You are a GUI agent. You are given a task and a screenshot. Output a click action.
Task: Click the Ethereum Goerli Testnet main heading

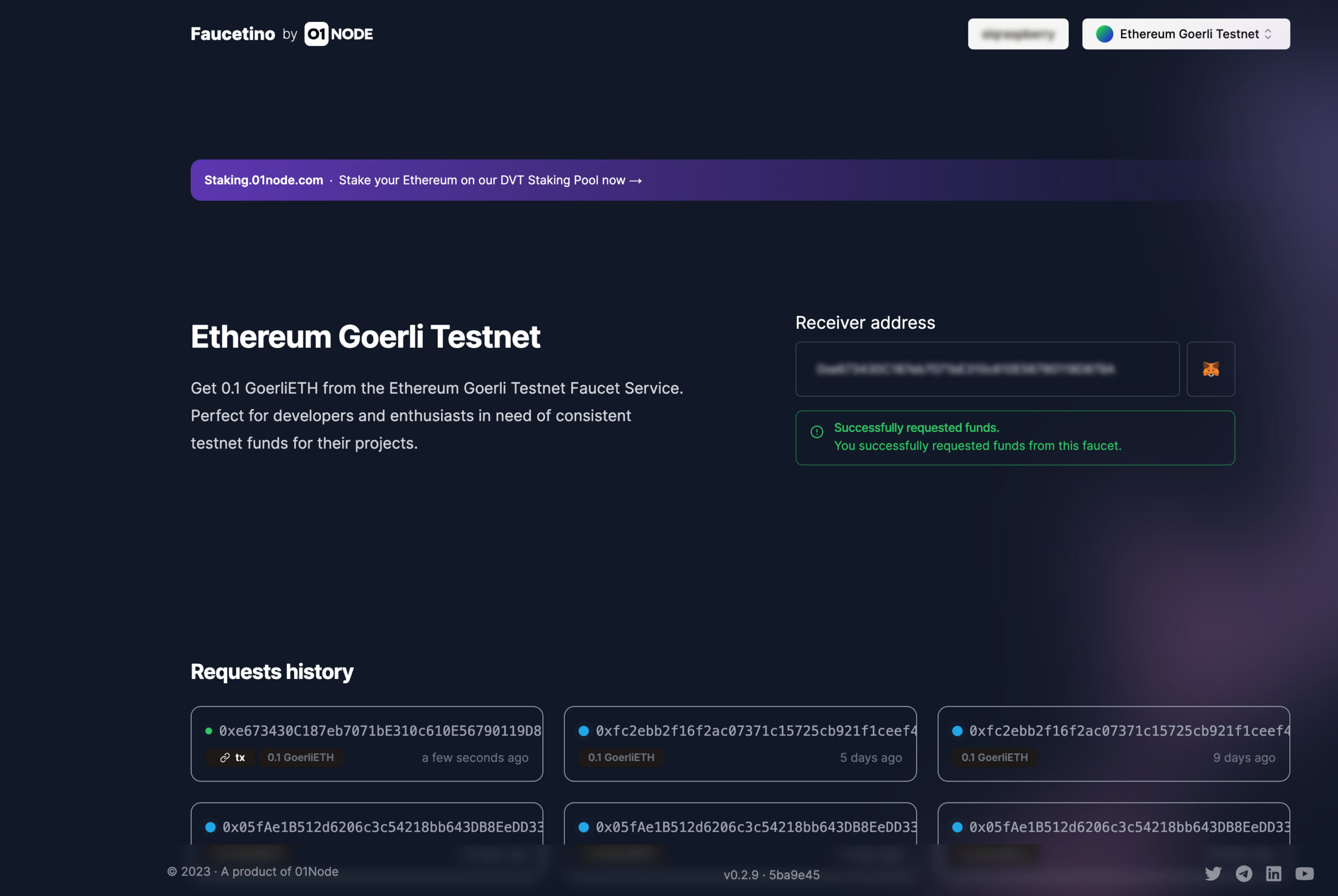click(365, 336)
